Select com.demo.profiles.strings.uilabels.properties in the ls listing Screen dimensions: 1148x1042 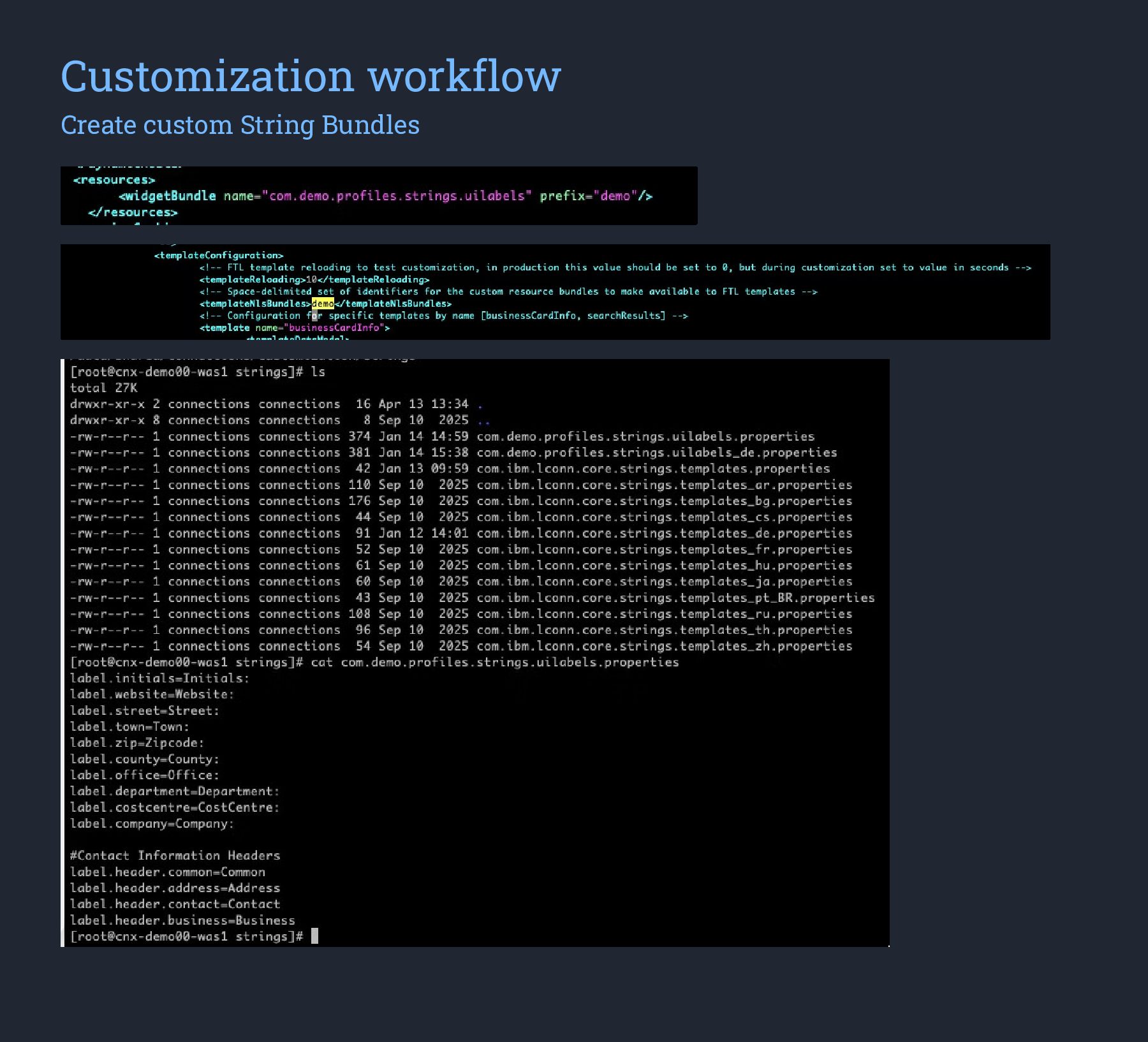click(x=645, y=437)
